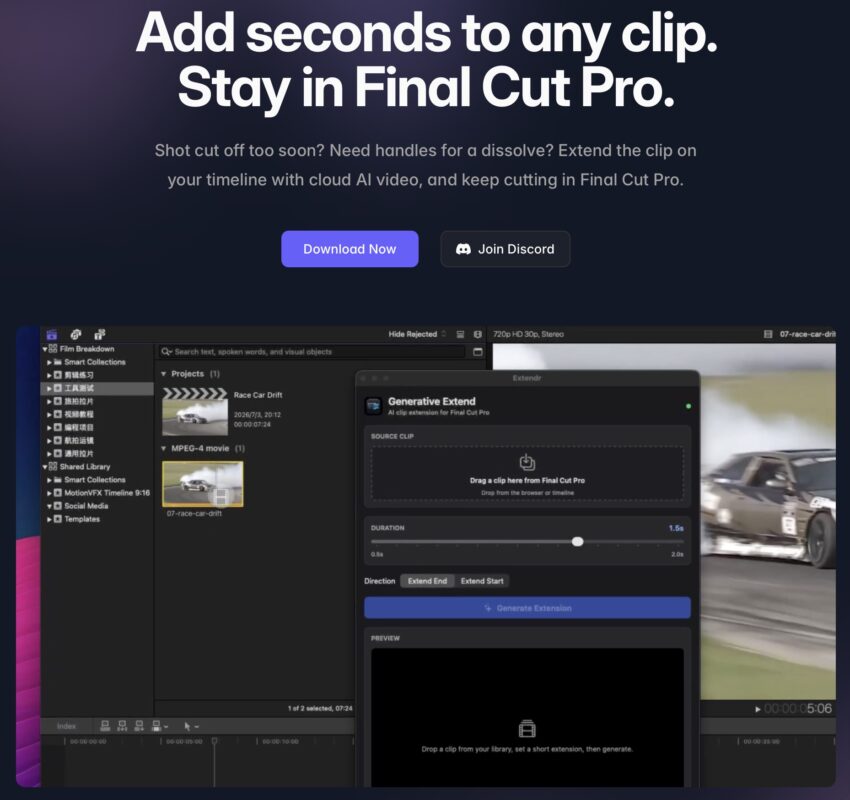This screenshot has width=850, height=800.
Task: Collapse the MPEG-4 movie (1) section
Action: tap(164, 449)
